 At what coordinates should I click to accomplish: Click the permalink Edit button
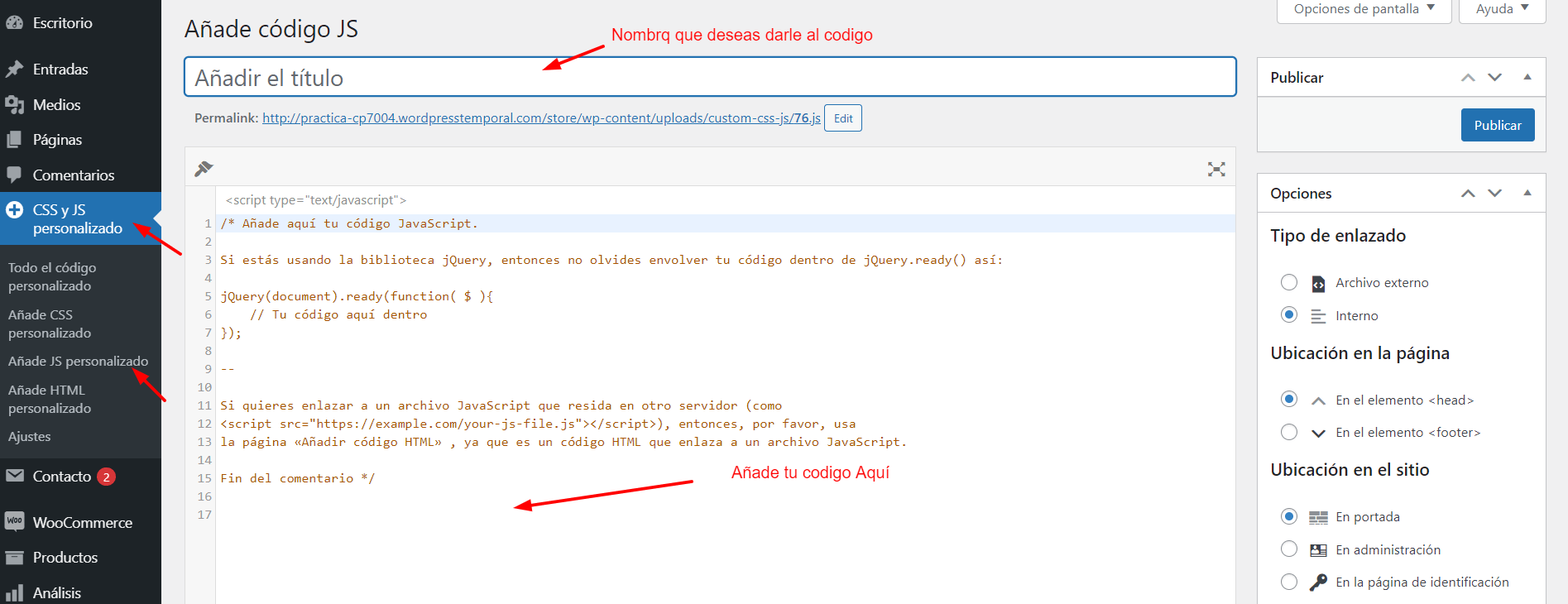pyautogui.click(x=842, y=118)
